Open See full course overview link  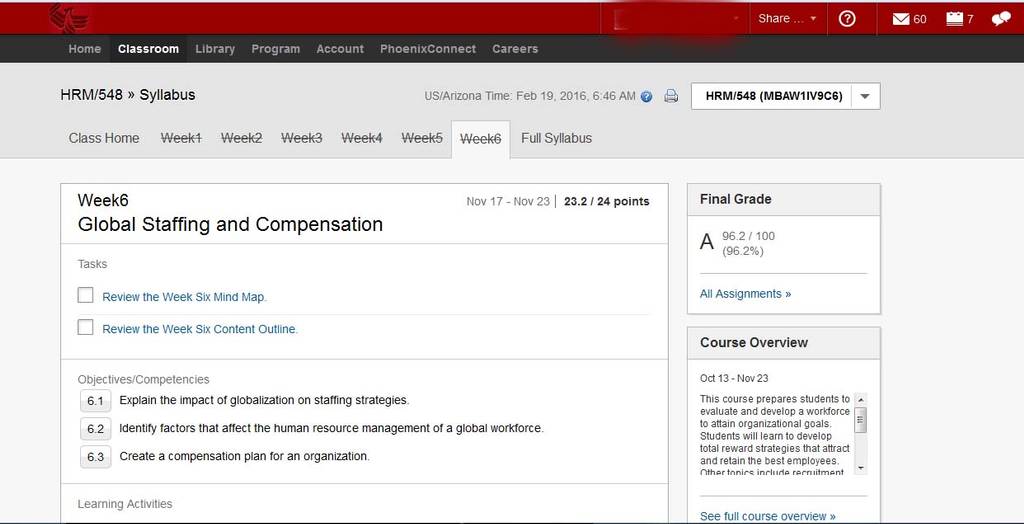pos(767,516)
